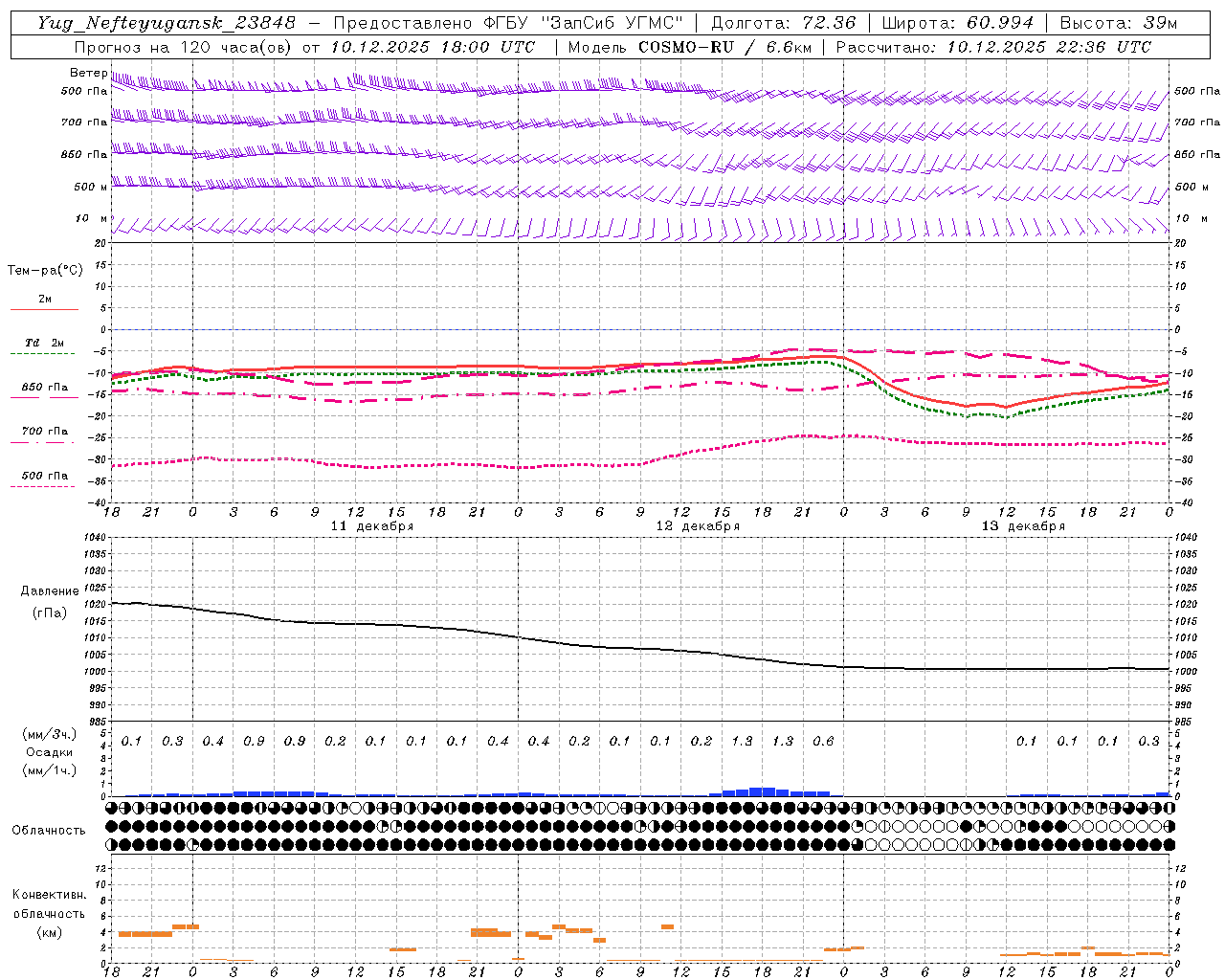Click the "Тем-ра(°C)" temperature axis label
Image resolution: width=1225 pixels, height=980 pixels.
(x=45, y=271)
